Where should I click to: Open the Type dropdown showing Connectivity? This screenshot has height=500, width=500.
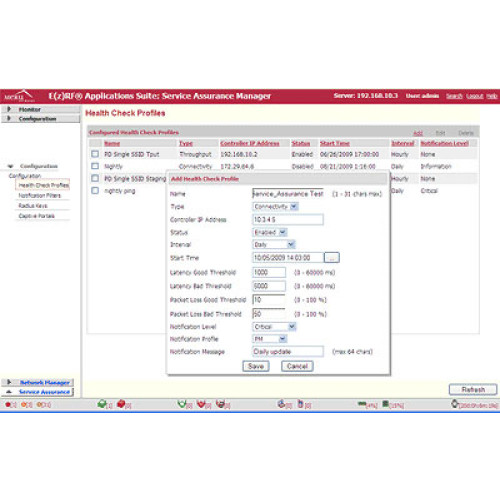coord(275,207)
